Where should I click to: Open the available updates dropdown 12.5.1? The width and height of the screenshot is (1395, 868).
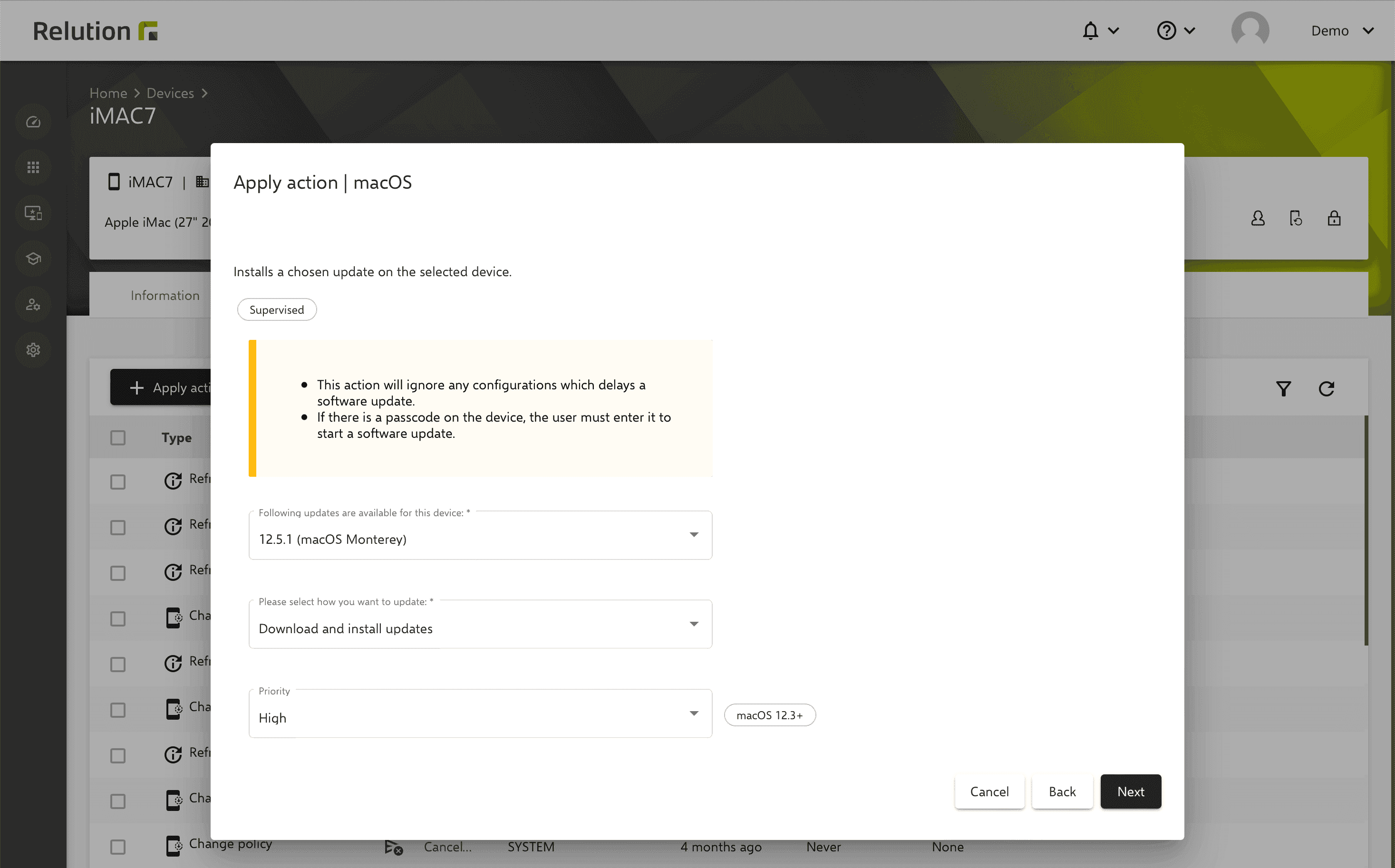[481, 535]
